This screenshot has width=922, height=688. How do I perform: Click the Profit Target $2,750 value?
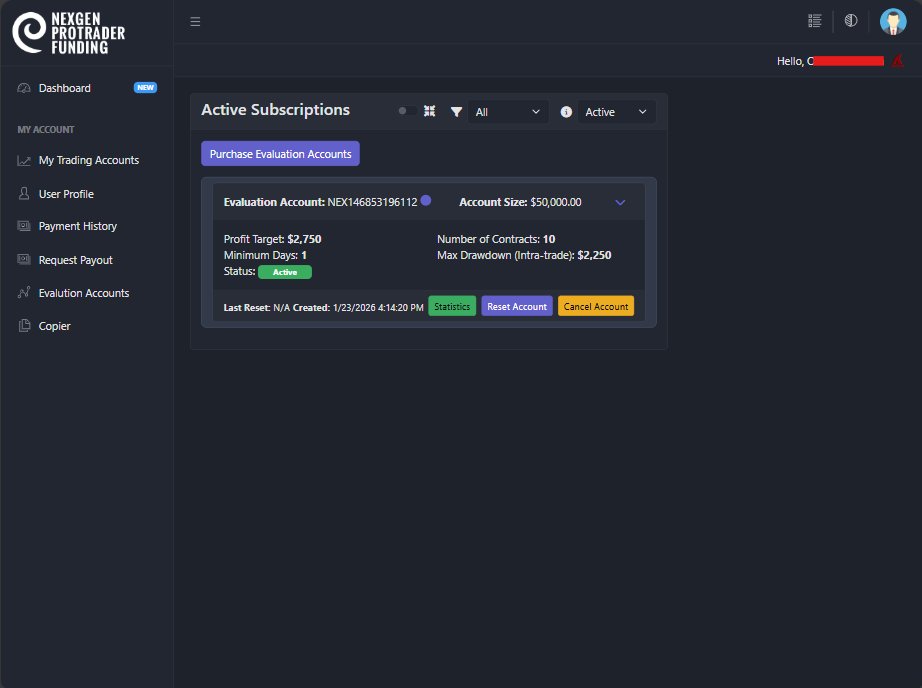(304, 239)
